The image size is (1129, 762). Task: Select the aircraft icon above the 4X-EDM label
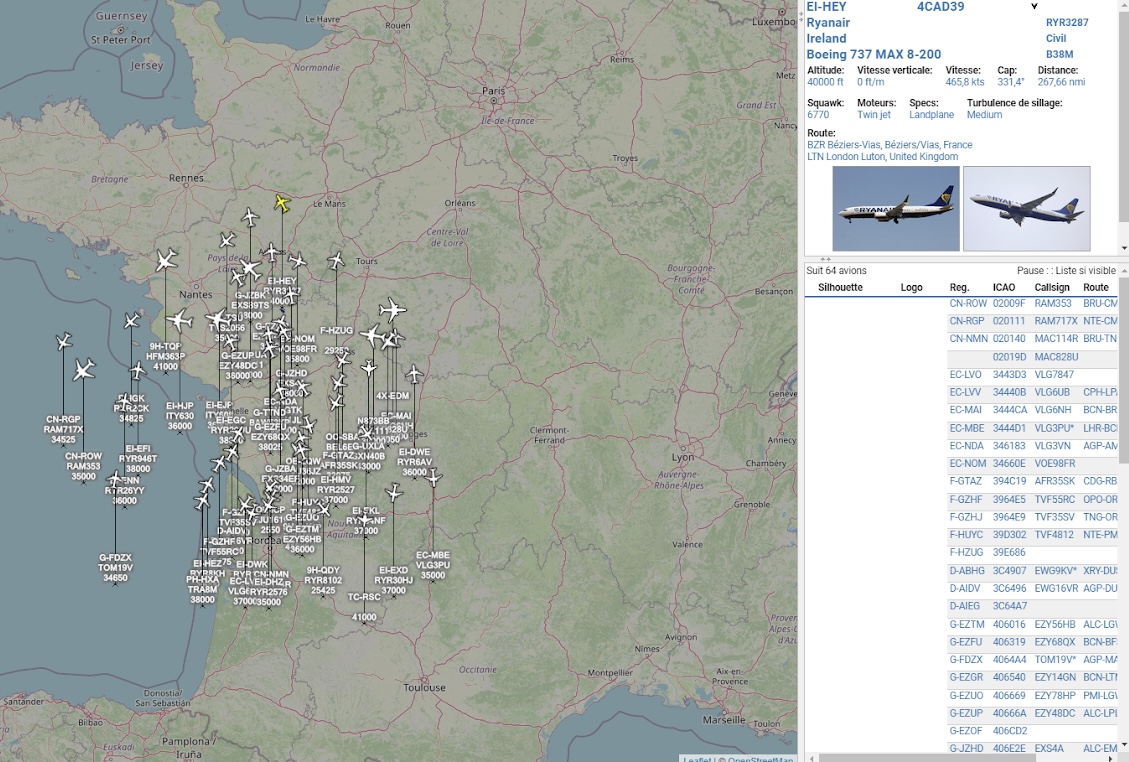[x=392, y=310]
